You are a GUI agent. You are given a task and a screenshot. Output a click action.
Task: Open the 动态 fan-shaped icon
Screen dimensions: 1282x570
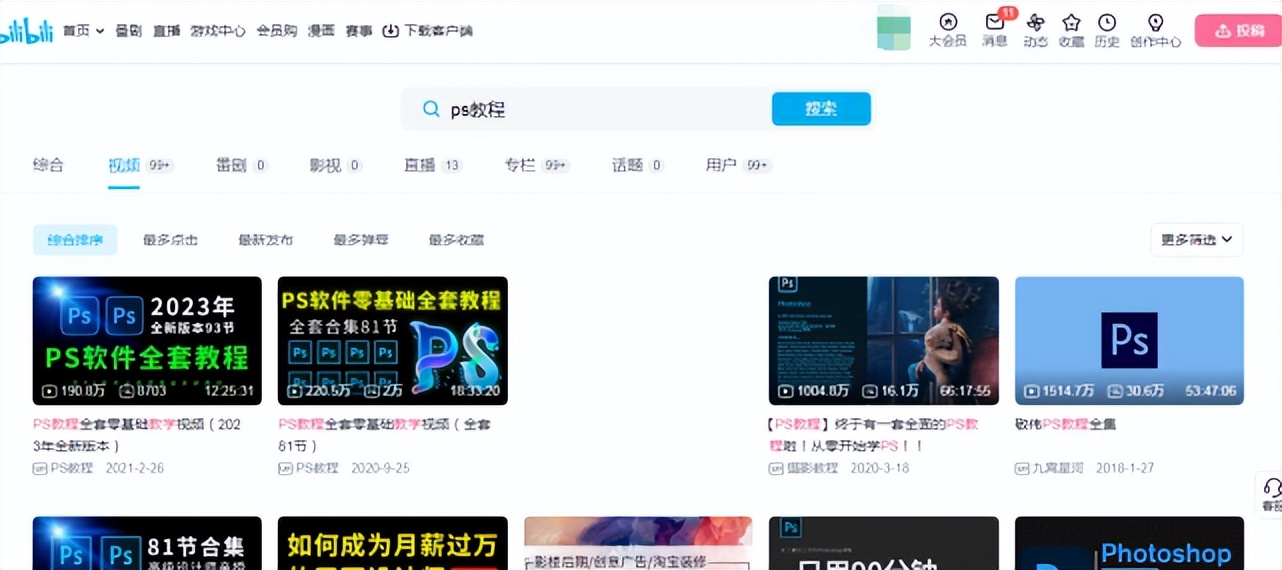pos(1035,30)
